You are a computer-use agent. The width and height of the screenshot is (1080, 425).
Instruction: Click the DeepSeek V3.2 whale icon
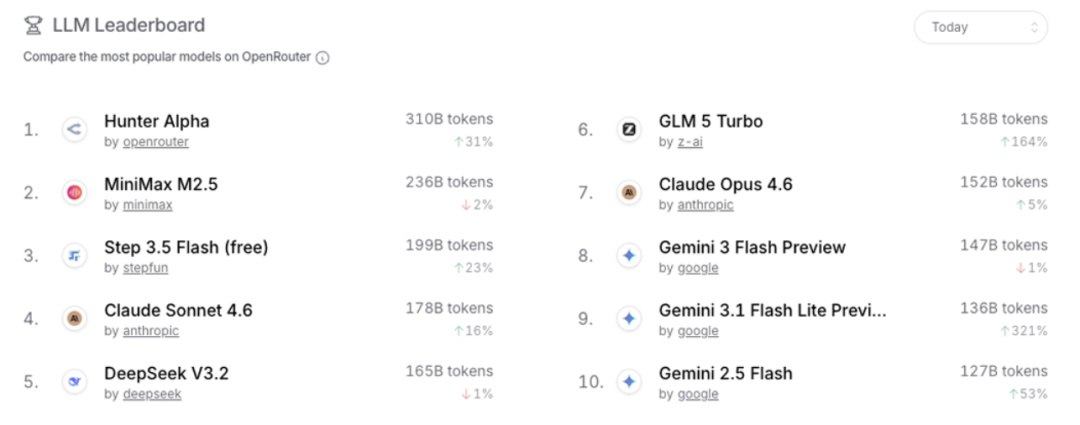coord(74,381)
